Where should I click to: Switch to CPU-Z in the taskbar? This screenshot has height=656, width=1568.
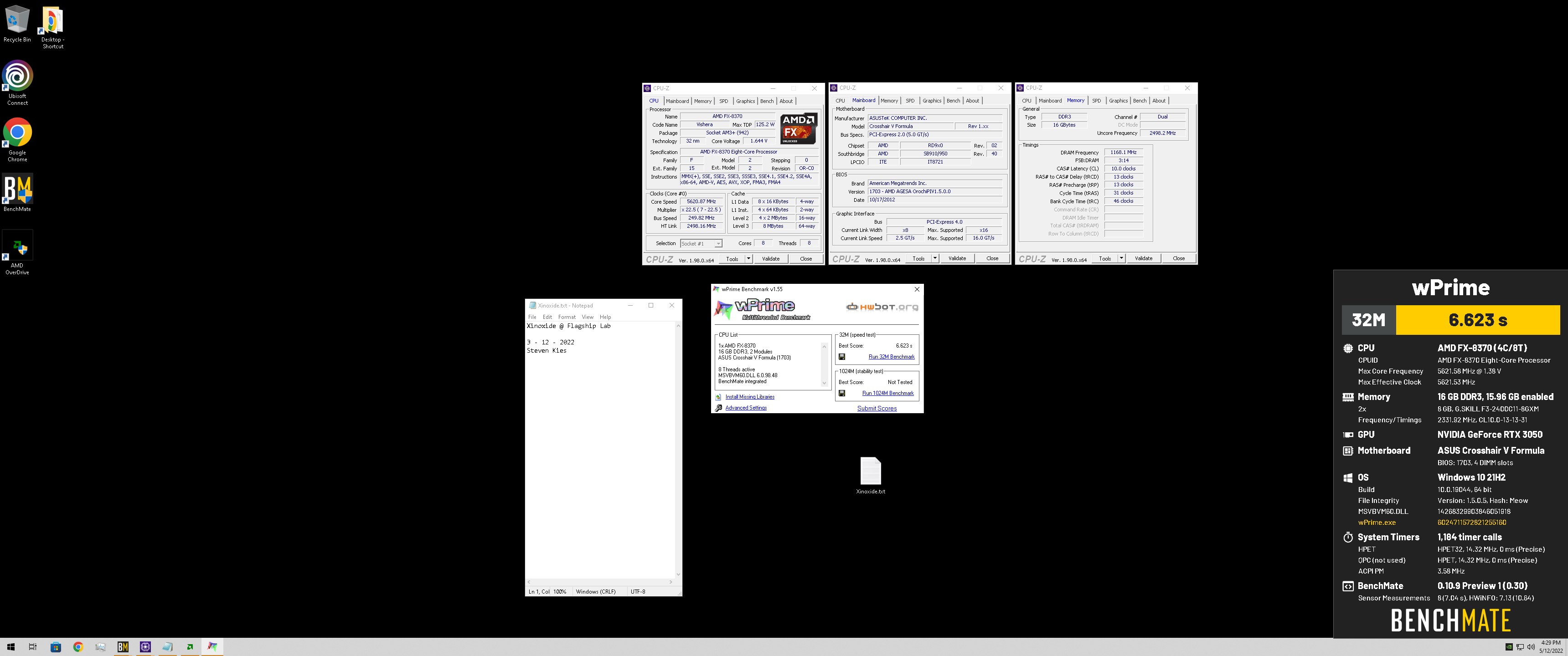[x=145, y=647]
